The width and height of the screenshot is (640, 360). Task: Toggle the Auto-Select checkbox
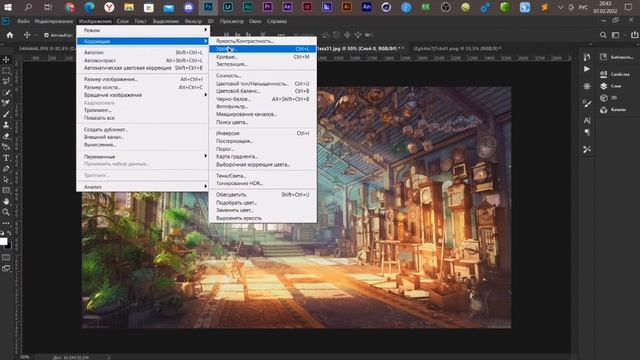[46, 36]
